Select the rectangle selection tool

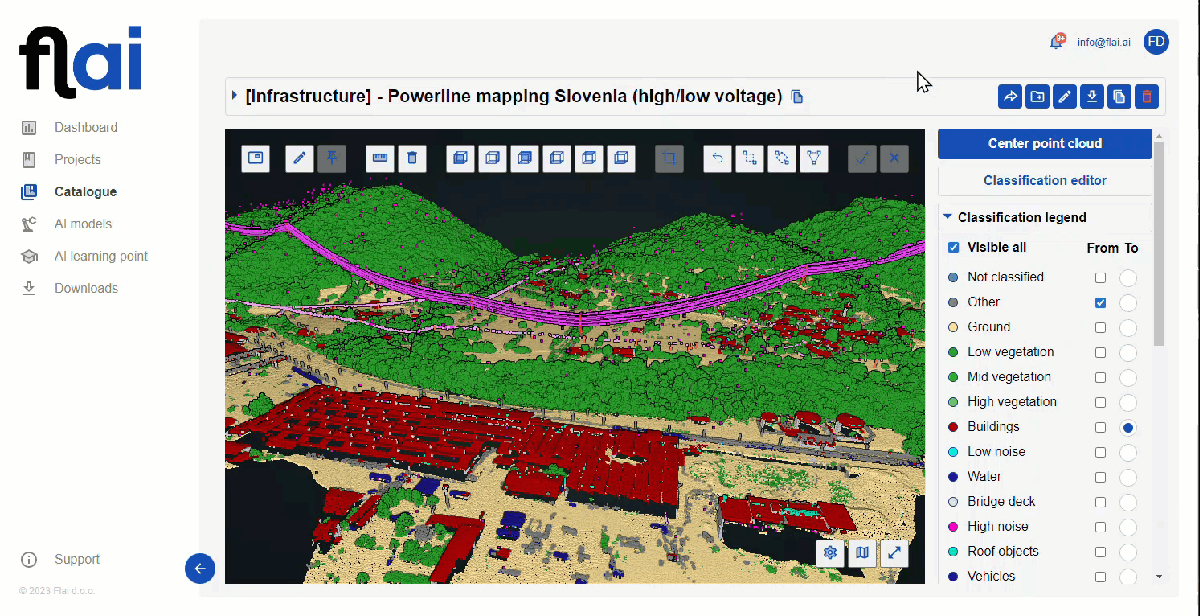tap(750, 158)
